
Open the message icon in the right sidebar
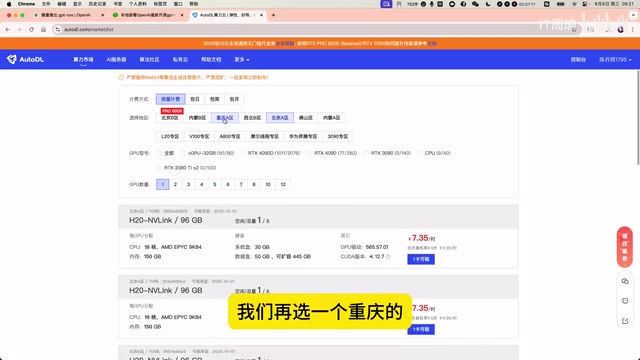(x=625, y=301)
